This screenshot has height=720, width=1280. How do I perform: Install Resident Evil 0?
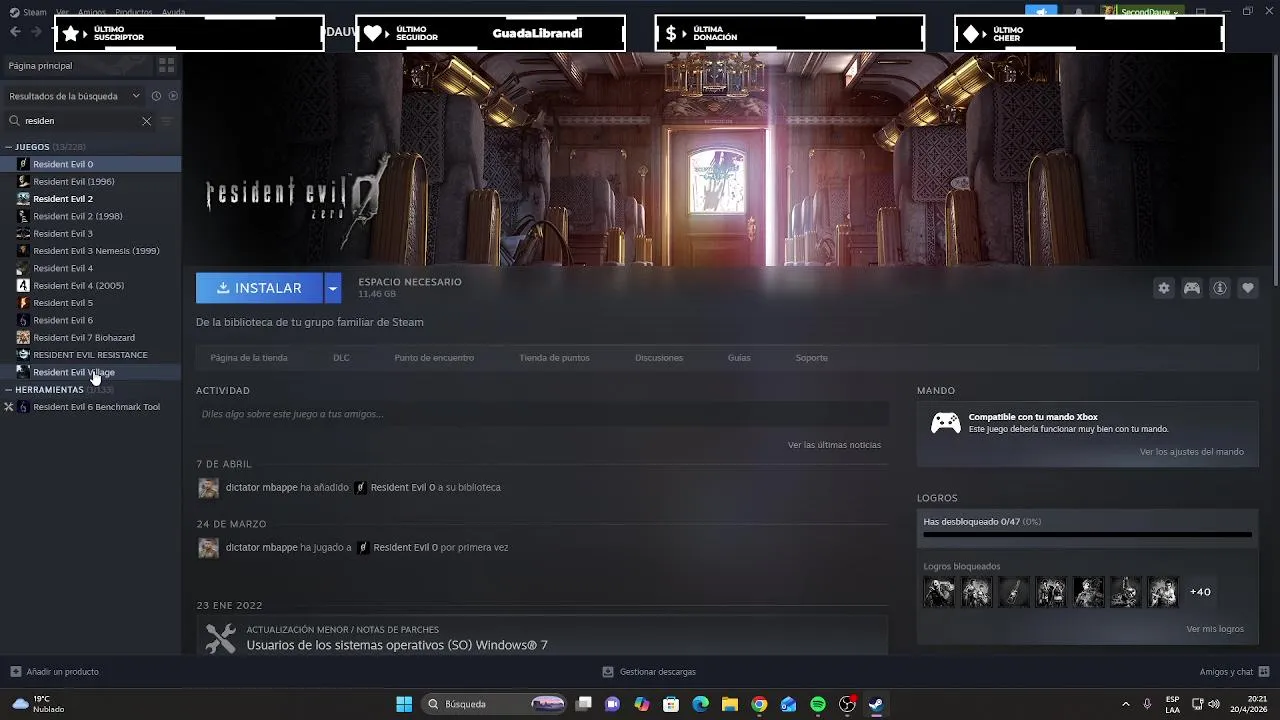259,288
